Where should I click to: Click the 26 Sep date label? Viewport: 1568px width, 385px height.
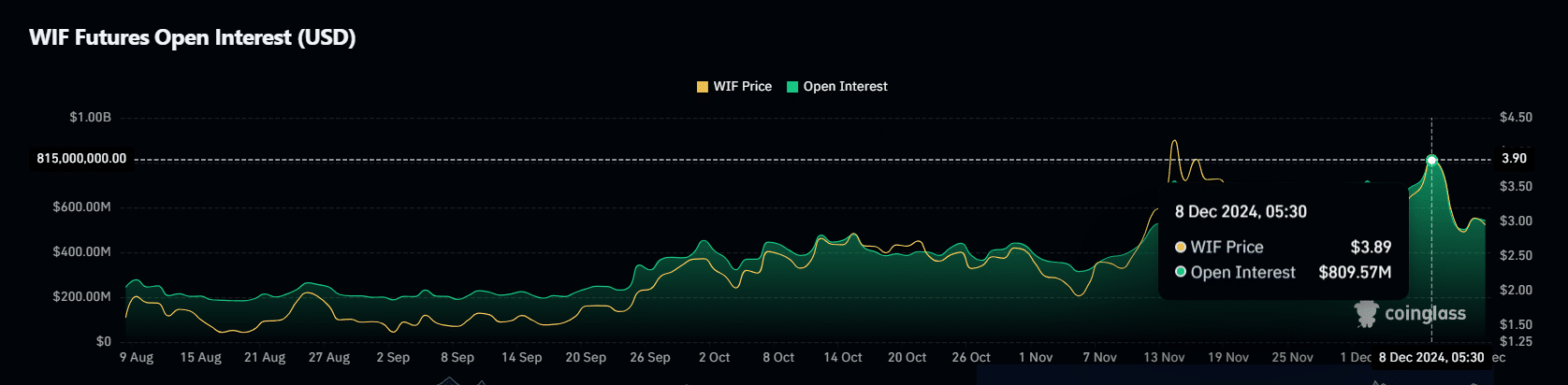click(x=650, y=357)
